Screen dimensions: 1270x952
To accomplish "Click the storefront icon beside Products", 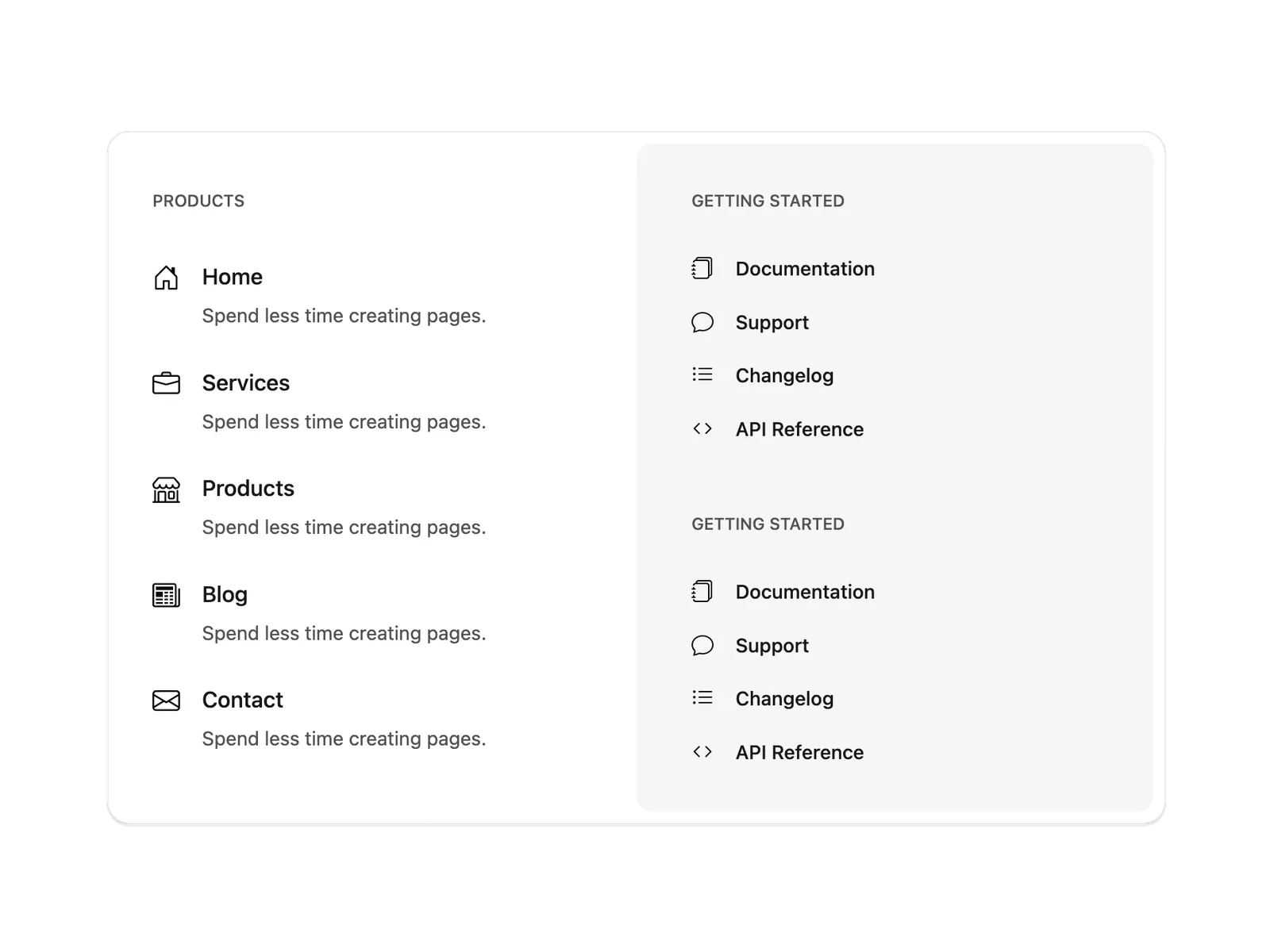I will (x=166, y=489).
